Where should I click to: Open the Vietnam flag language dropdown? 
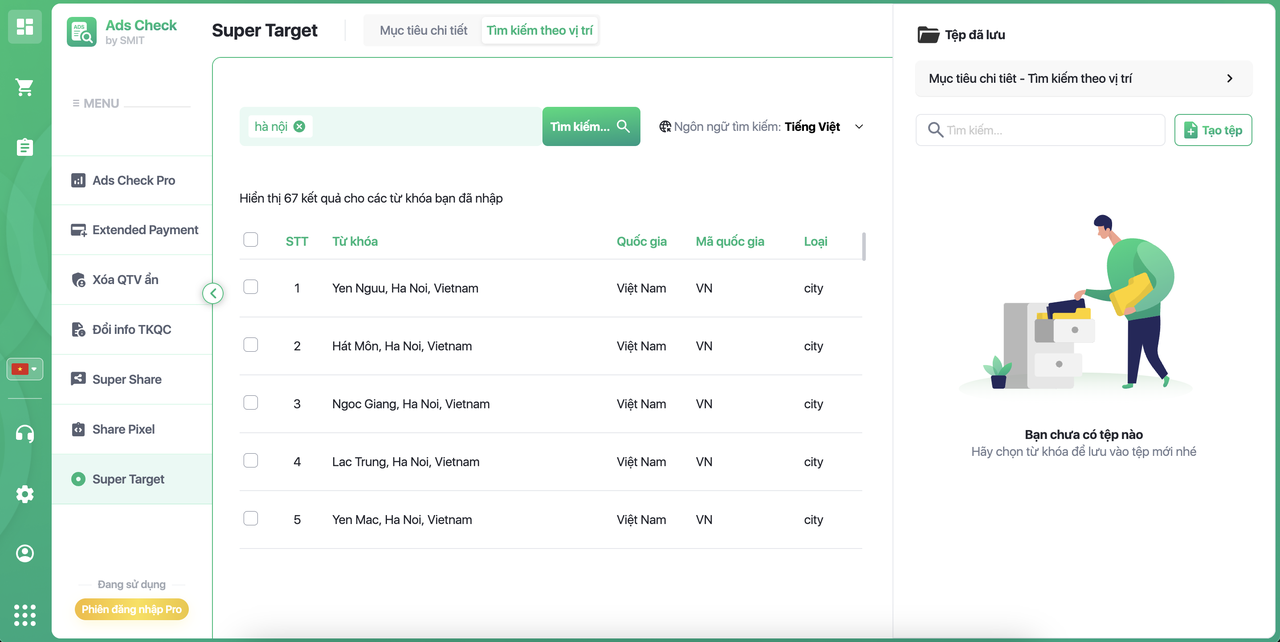[x=25, y=369]
